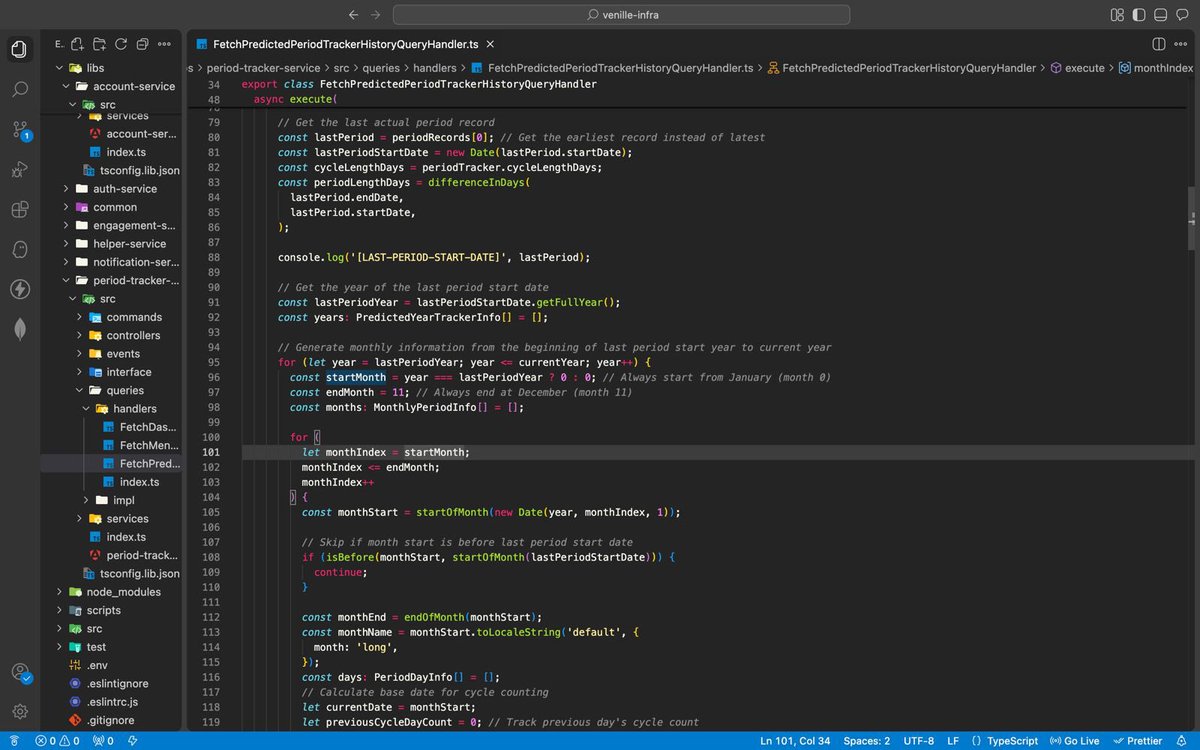This screenshot has width=1200, height=750.
Task: Change file encoding via UTF-8
Action: coord(918,741)
